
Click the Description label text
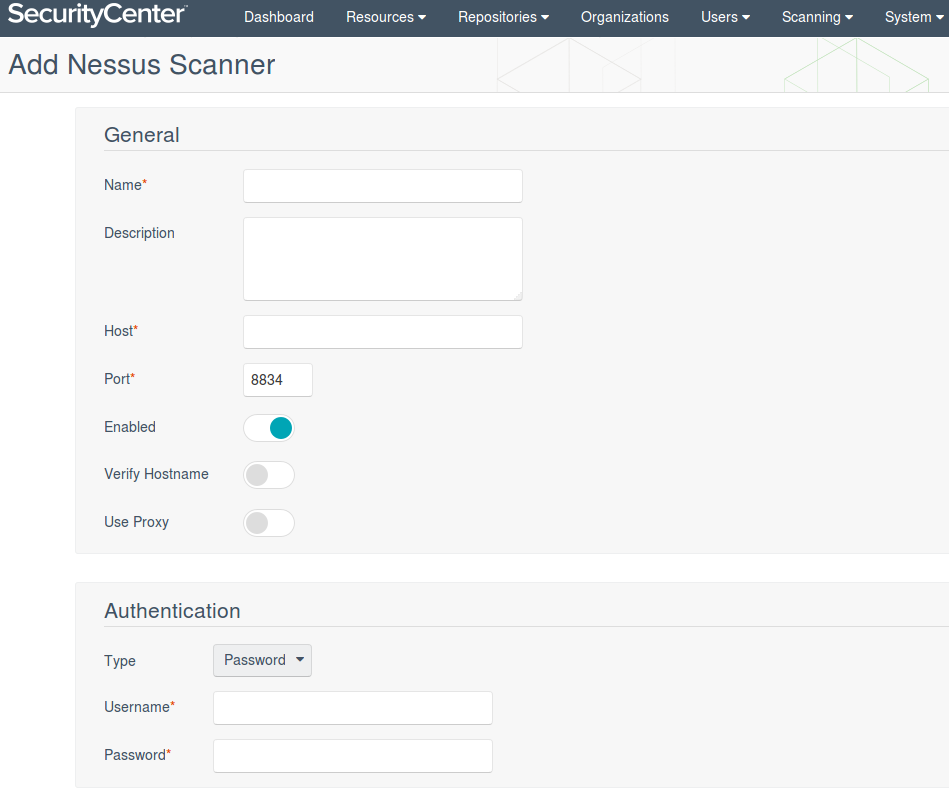click(139, 233)
